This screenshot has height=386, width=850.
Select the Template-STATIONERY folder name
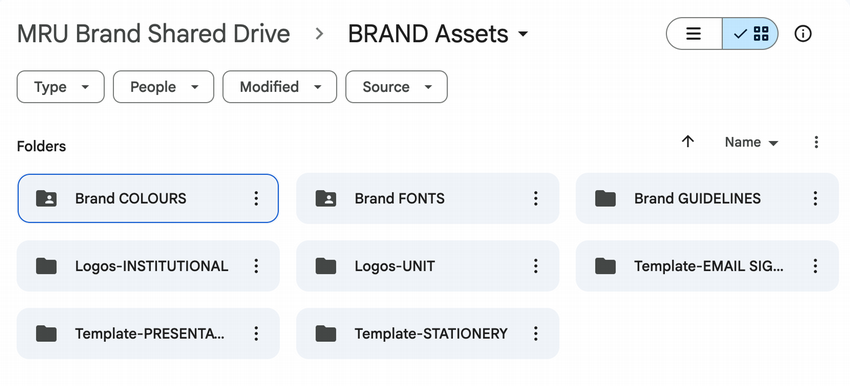coord(431,333)
